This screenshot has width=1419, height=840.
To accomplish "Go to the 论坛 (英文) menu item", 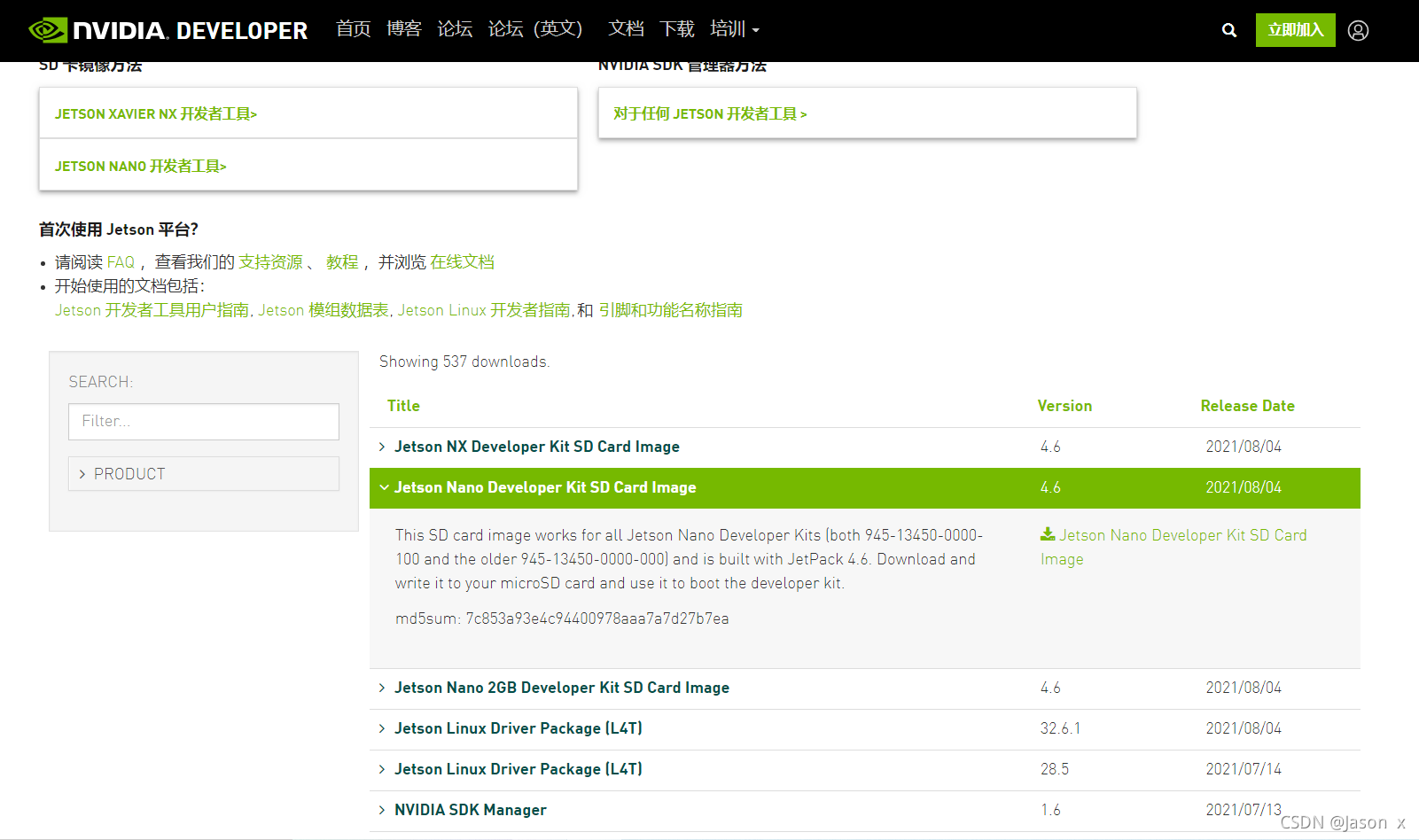I will (535, 29).
